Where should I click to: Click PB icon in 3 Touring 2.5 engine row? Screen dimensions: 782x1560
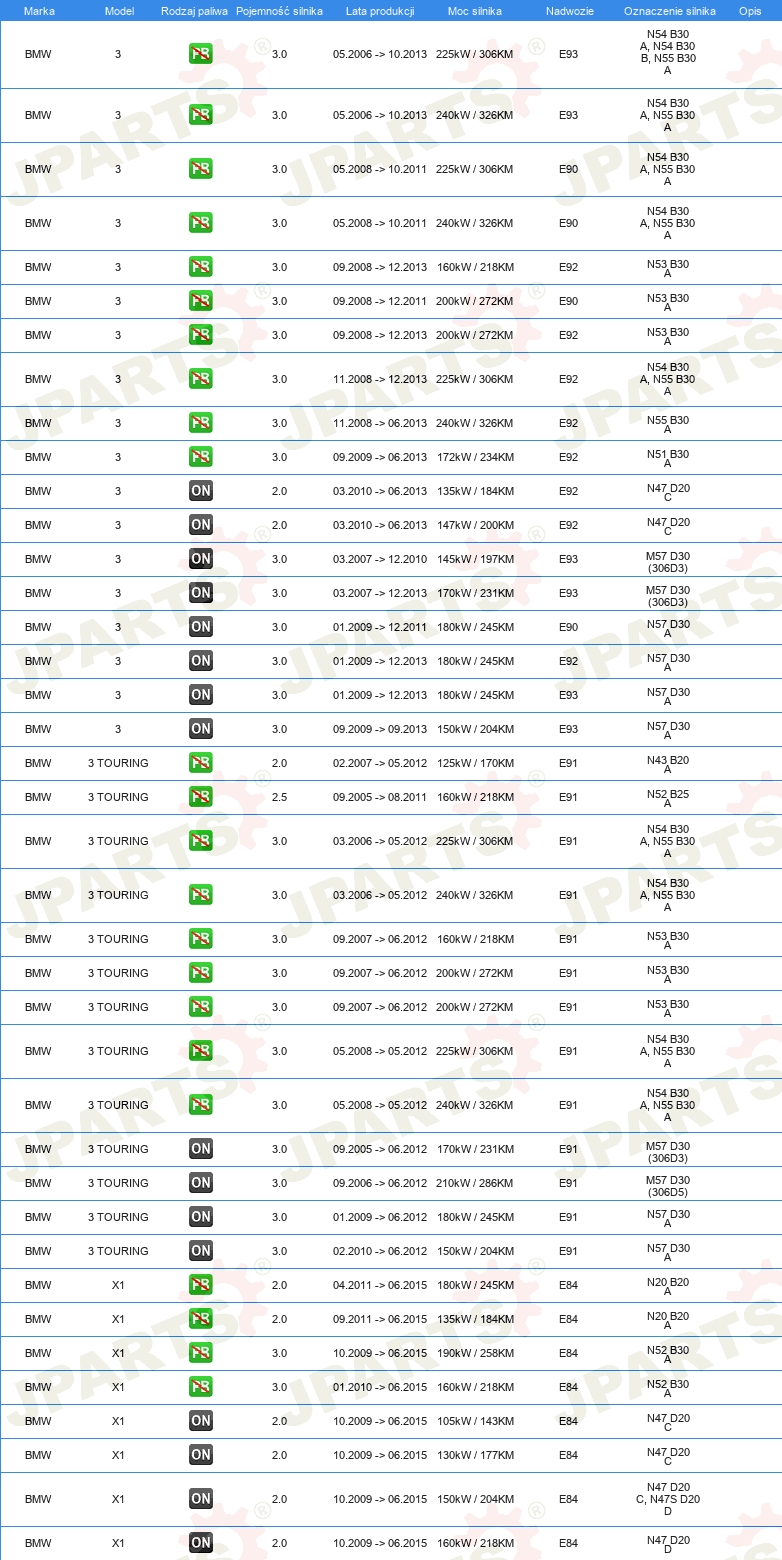[x=200, y=797]
